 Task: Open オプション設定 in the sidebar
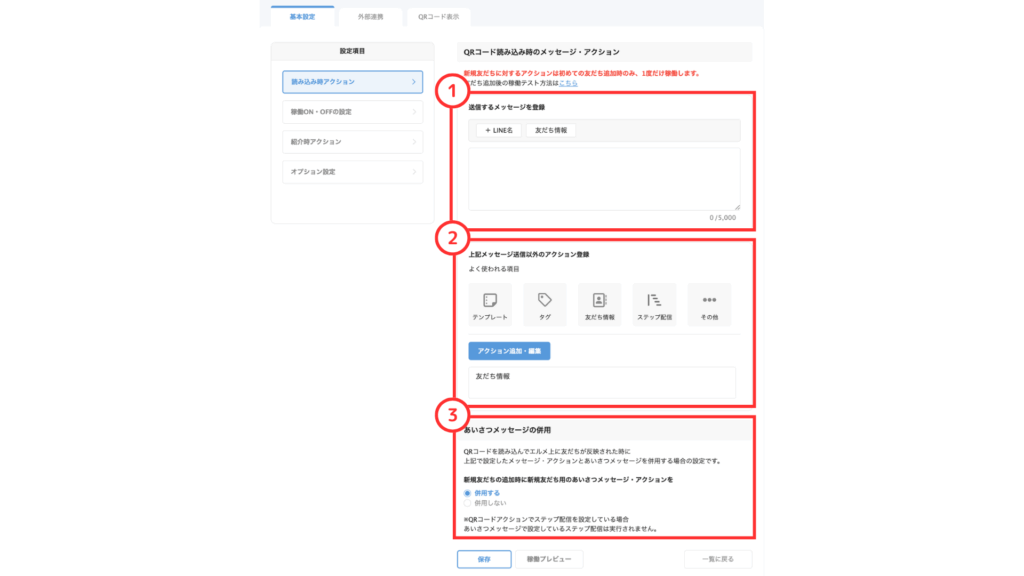(352, 172)
